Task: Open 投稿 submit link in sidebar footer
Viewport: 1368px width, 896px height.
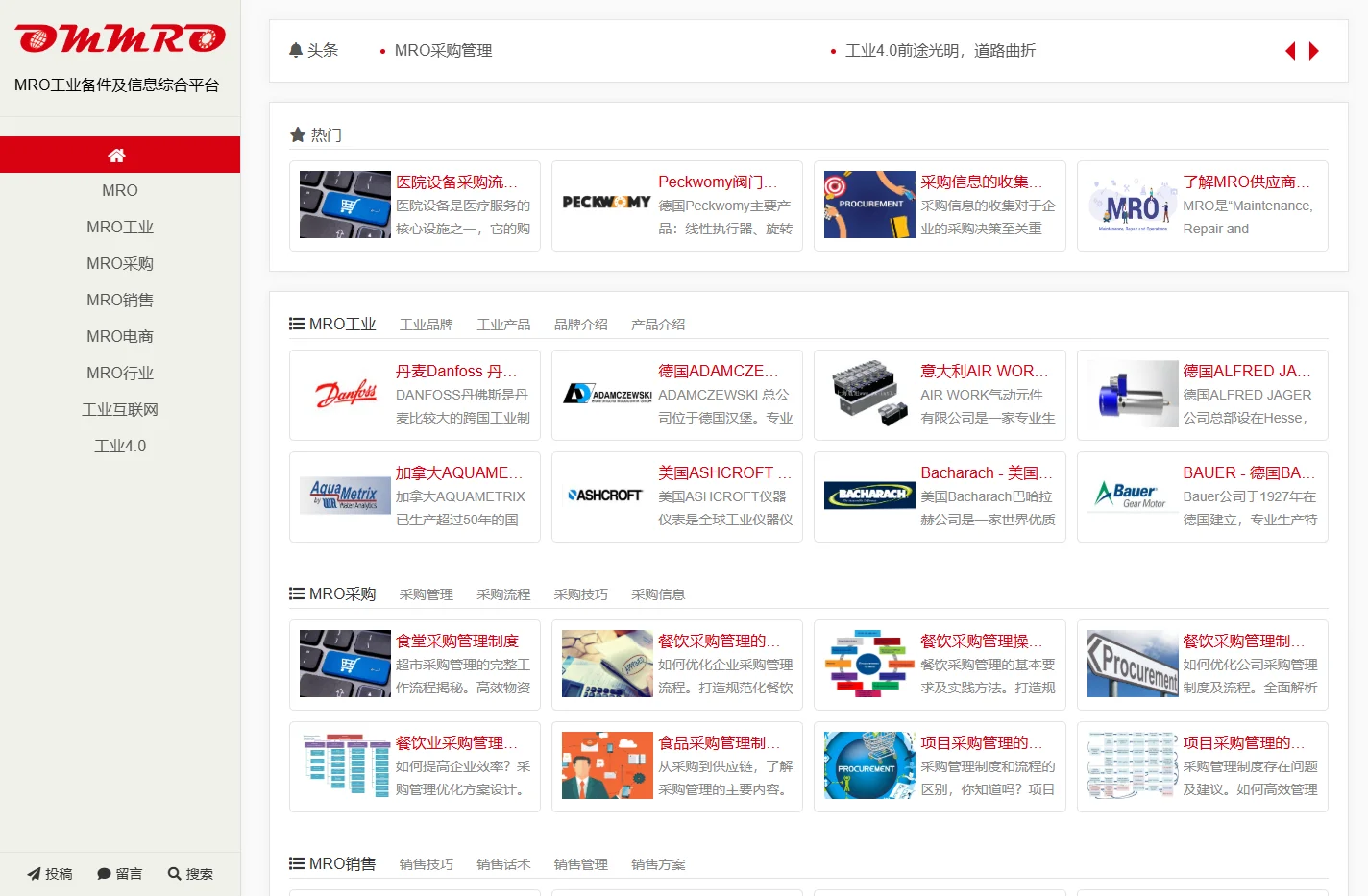Action: tap(50, 874)
